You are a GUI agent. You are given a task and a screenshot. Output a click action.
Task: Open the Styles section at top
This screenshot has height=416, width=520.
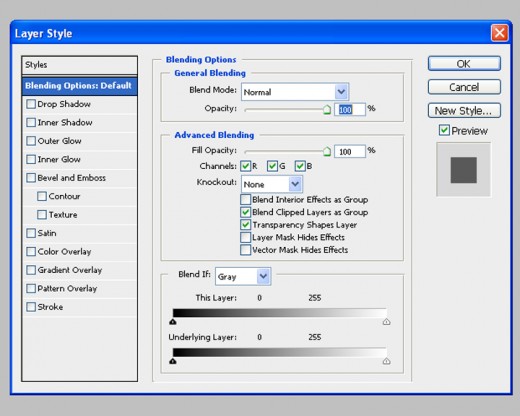80,65
